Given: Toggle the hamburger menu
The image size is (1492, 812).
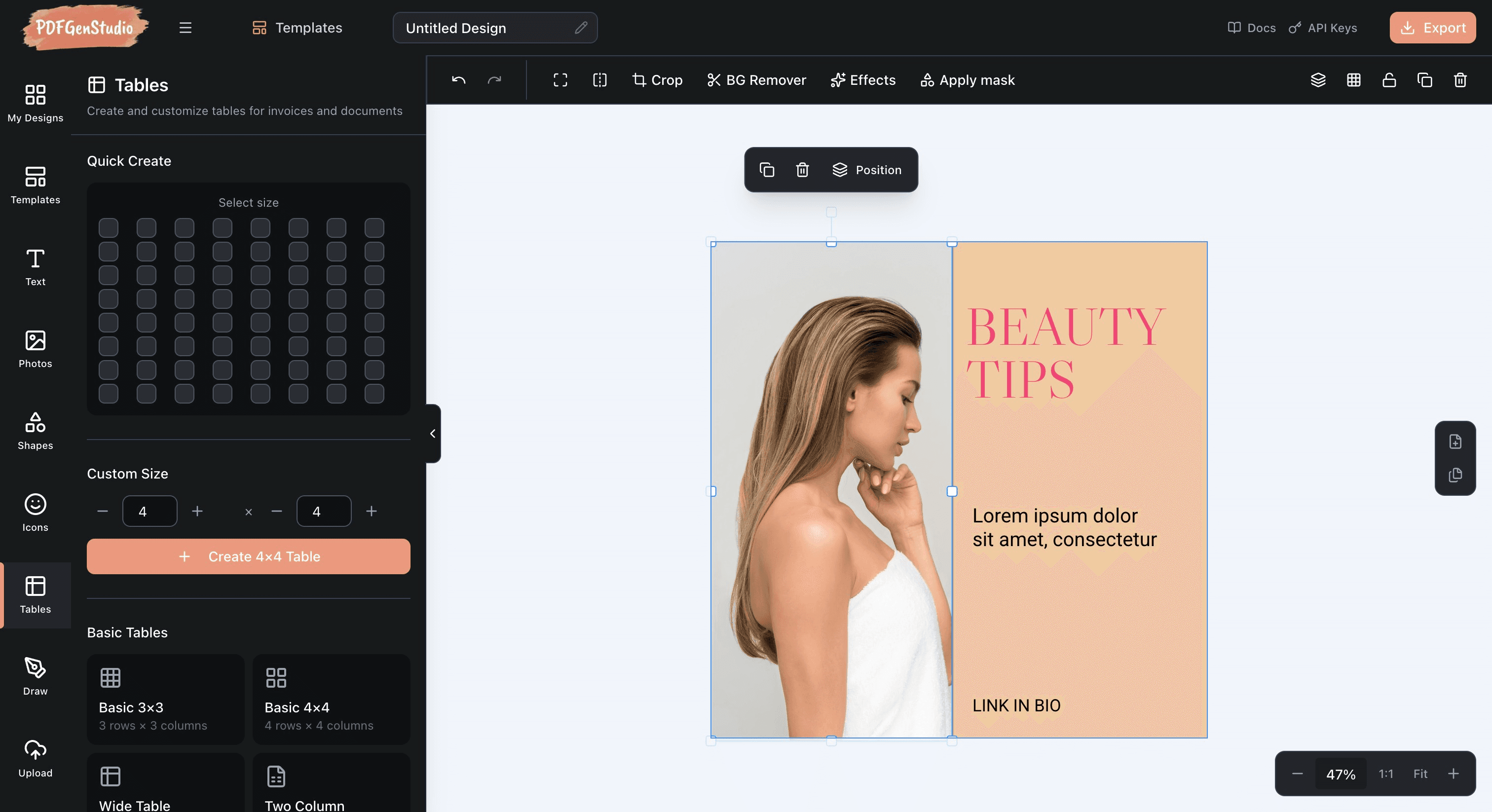Looking at the screenshot, I should [186, 28].
